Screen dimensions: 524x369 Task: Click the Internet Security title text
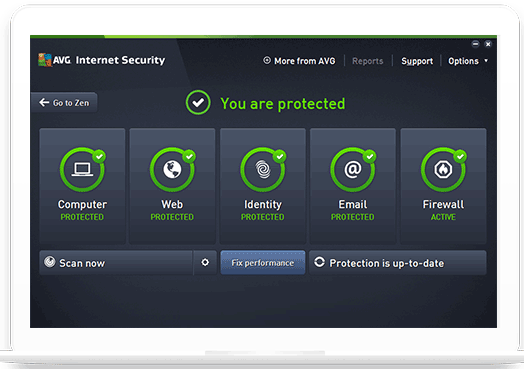point(120,60)
